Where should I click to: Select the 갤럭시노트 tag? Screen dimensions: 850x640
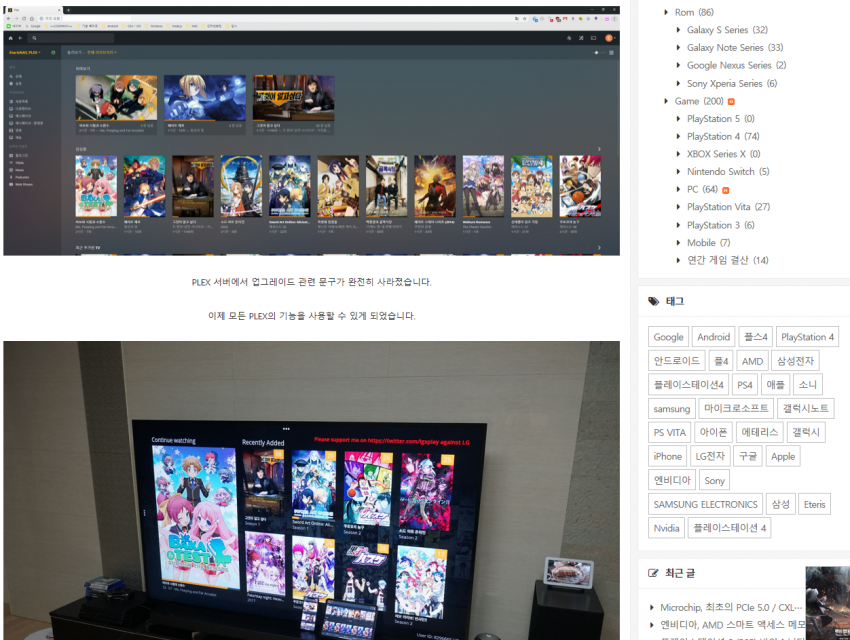[806, 409]
